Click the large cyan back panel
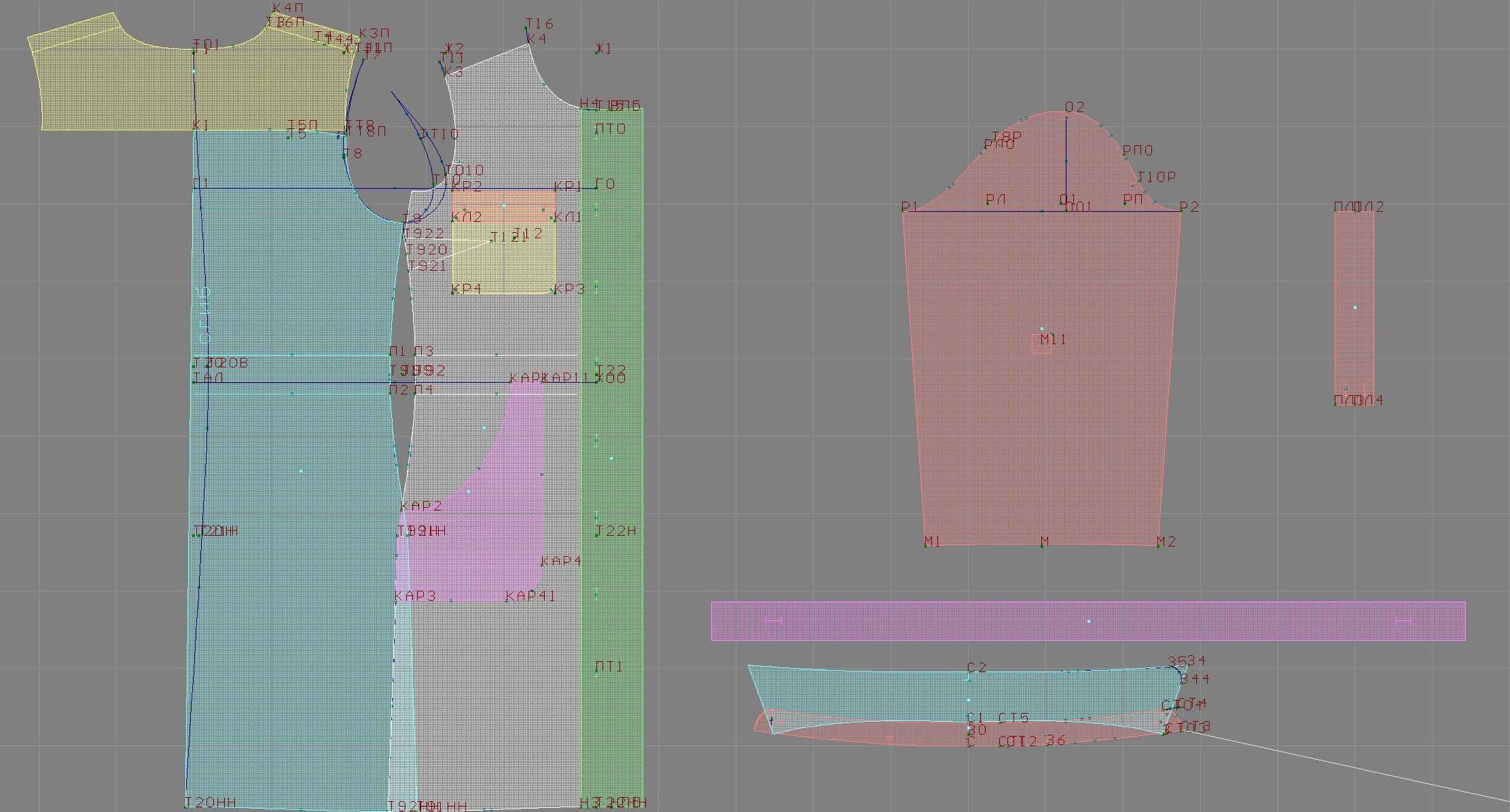 pyautogui.click(x=292, y=577)
